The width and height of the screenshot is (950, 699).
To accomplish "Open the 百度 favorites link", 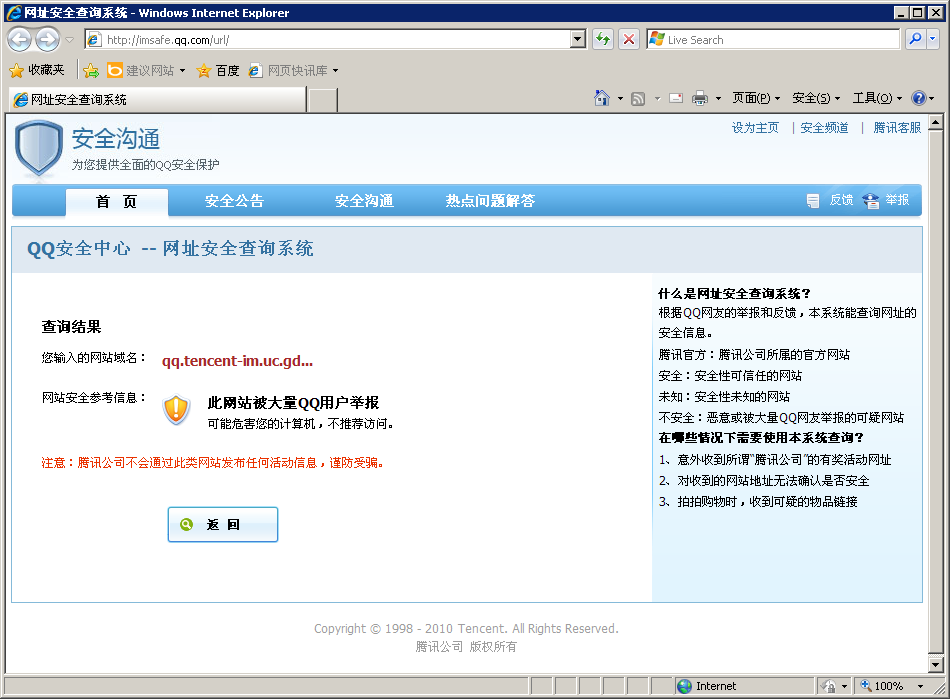I will point(218,71).
